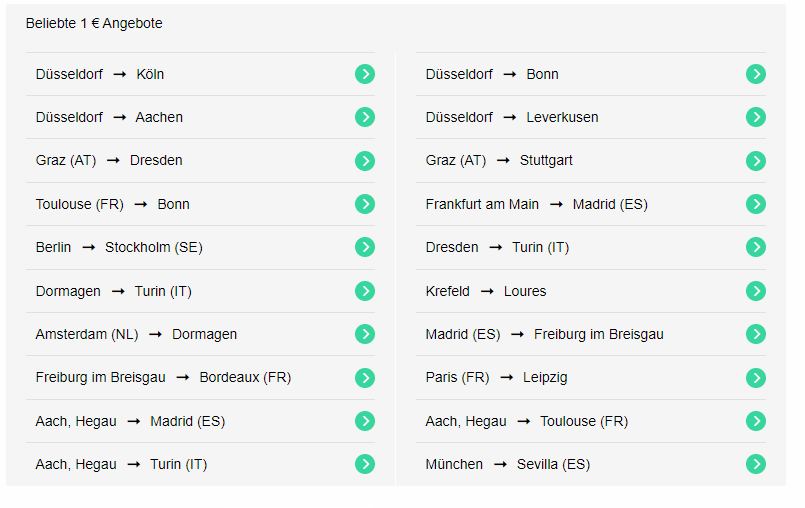Open Madrid (ES) to Freiburg im Breisgau offer

[x=590, y=334]
